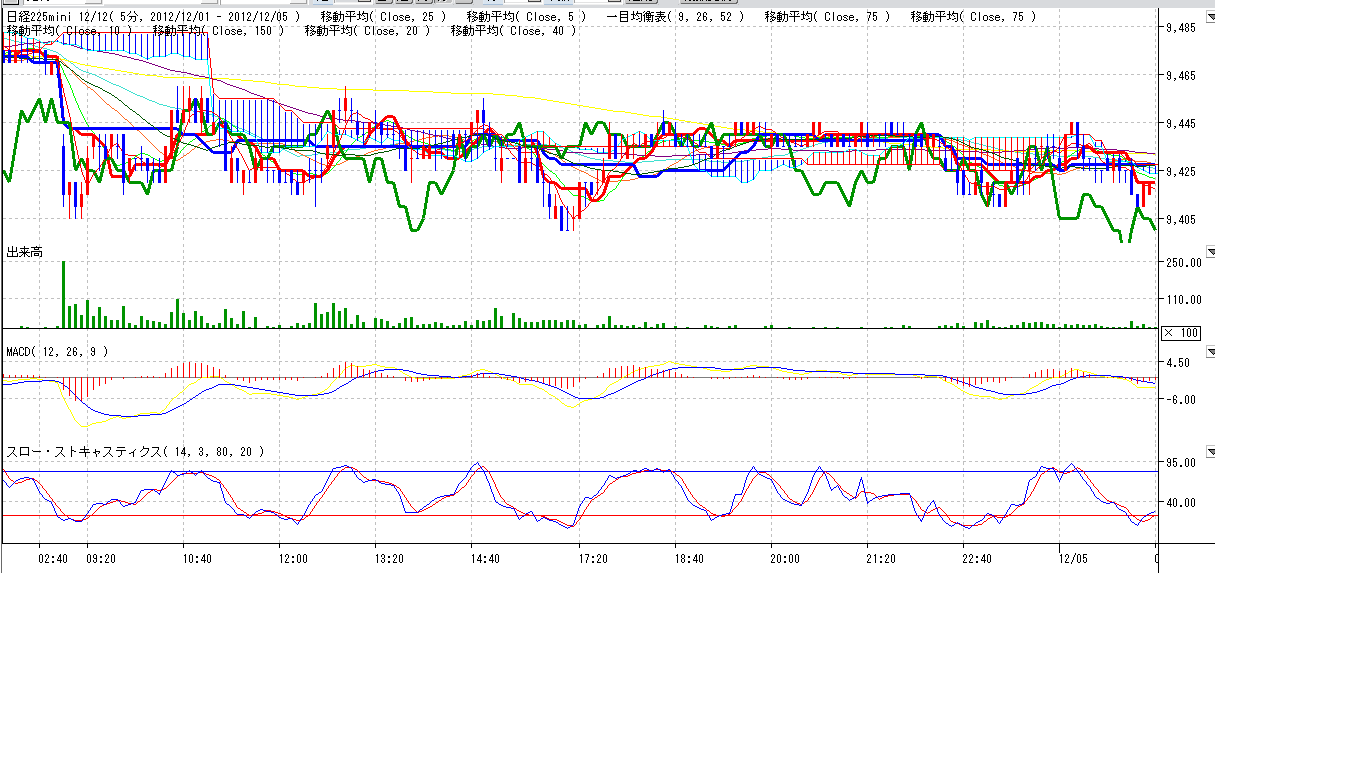
Task: Click the 12/05 date axis marker
Action: click(1073, 559)
